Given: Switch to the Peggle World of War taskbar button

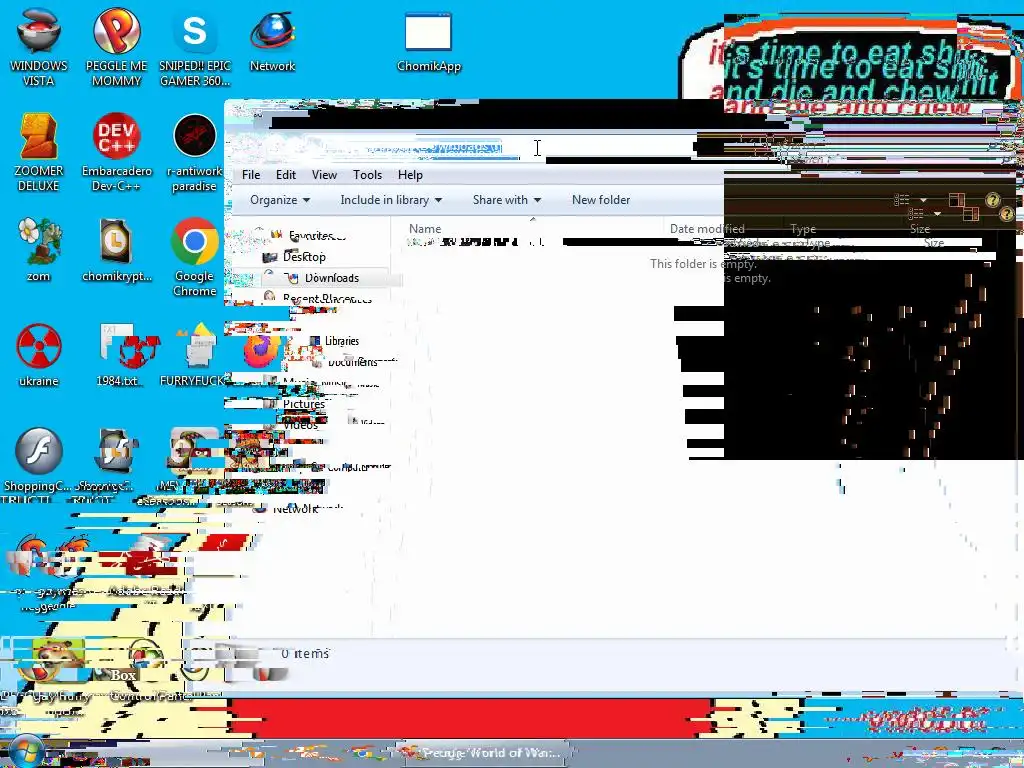Looking at the screenshot, I should tap(485, 753).
